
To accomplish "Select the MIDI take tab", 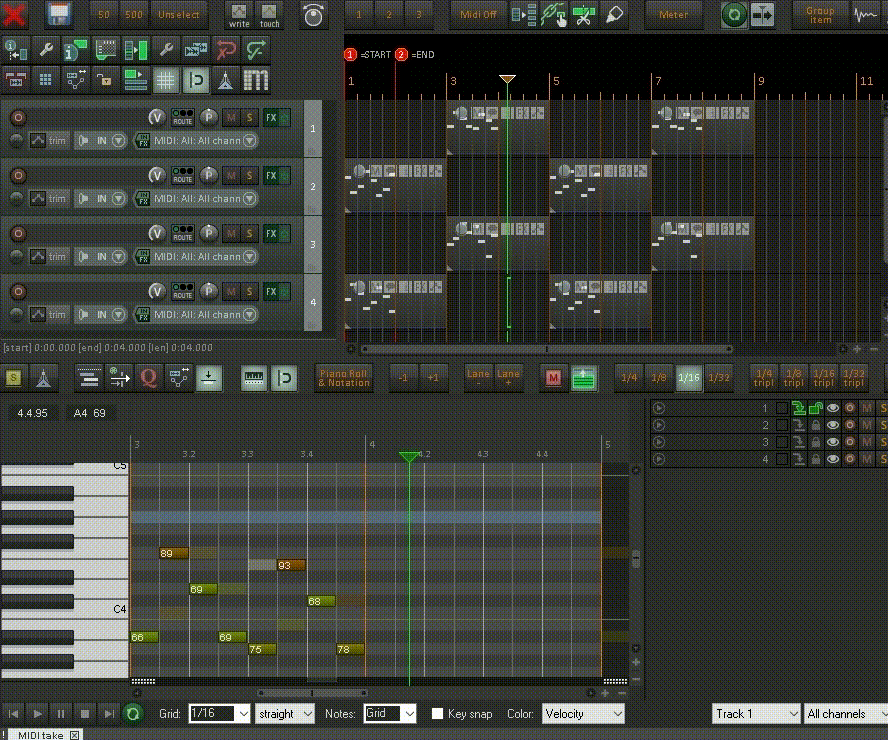I will coord(41,734).
